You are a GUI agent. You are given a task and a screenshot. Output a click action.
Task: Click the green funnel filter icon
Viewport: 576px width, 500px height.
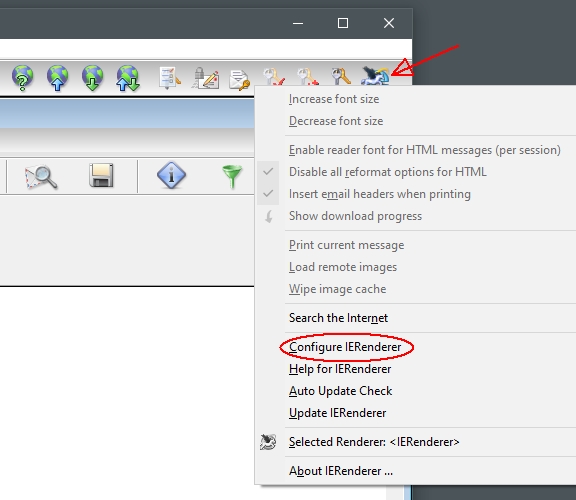(x=232, y=176)
